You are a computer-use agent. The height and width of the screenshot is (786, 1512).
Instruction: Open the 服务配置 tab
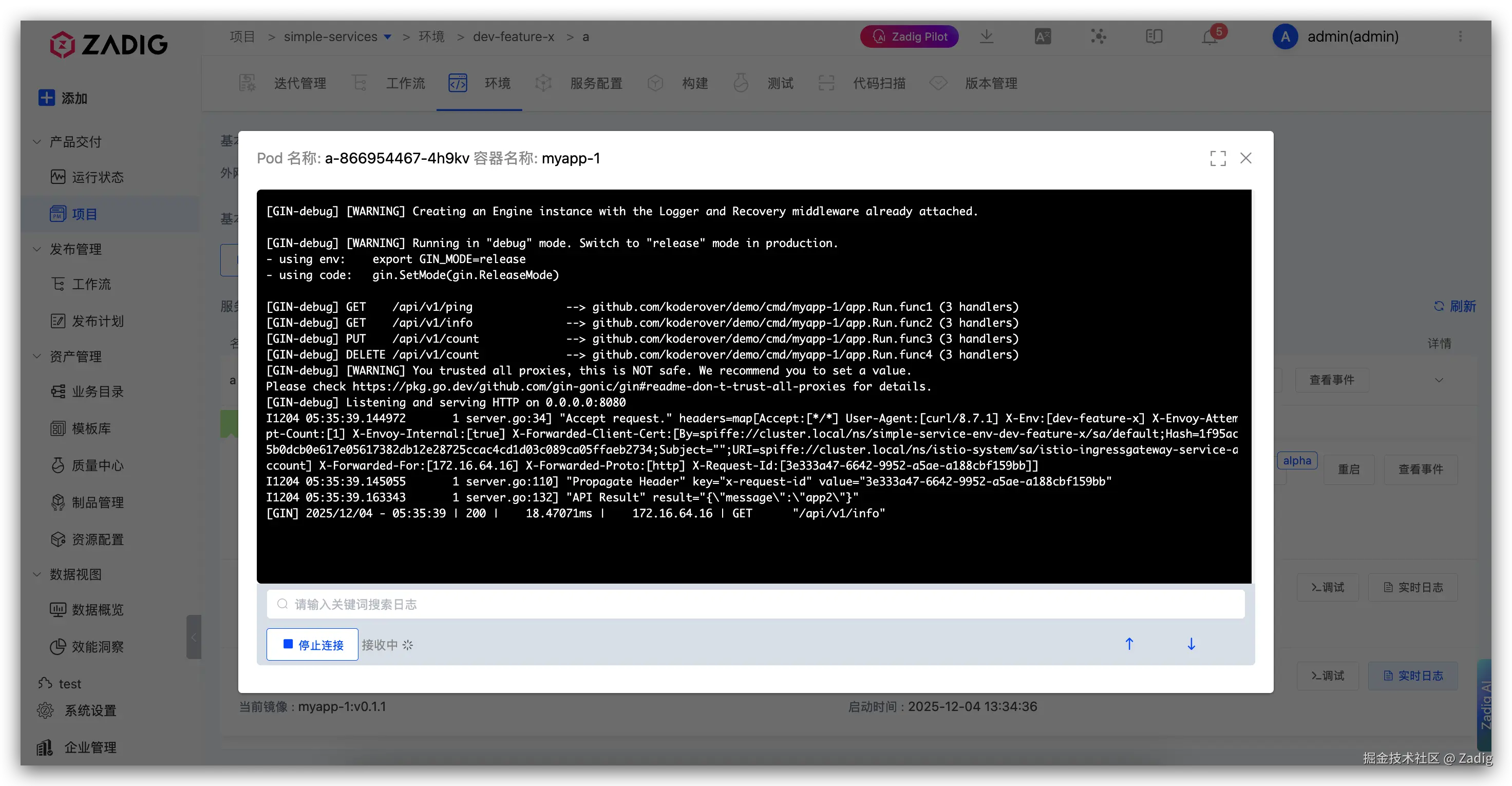(596, 83)
